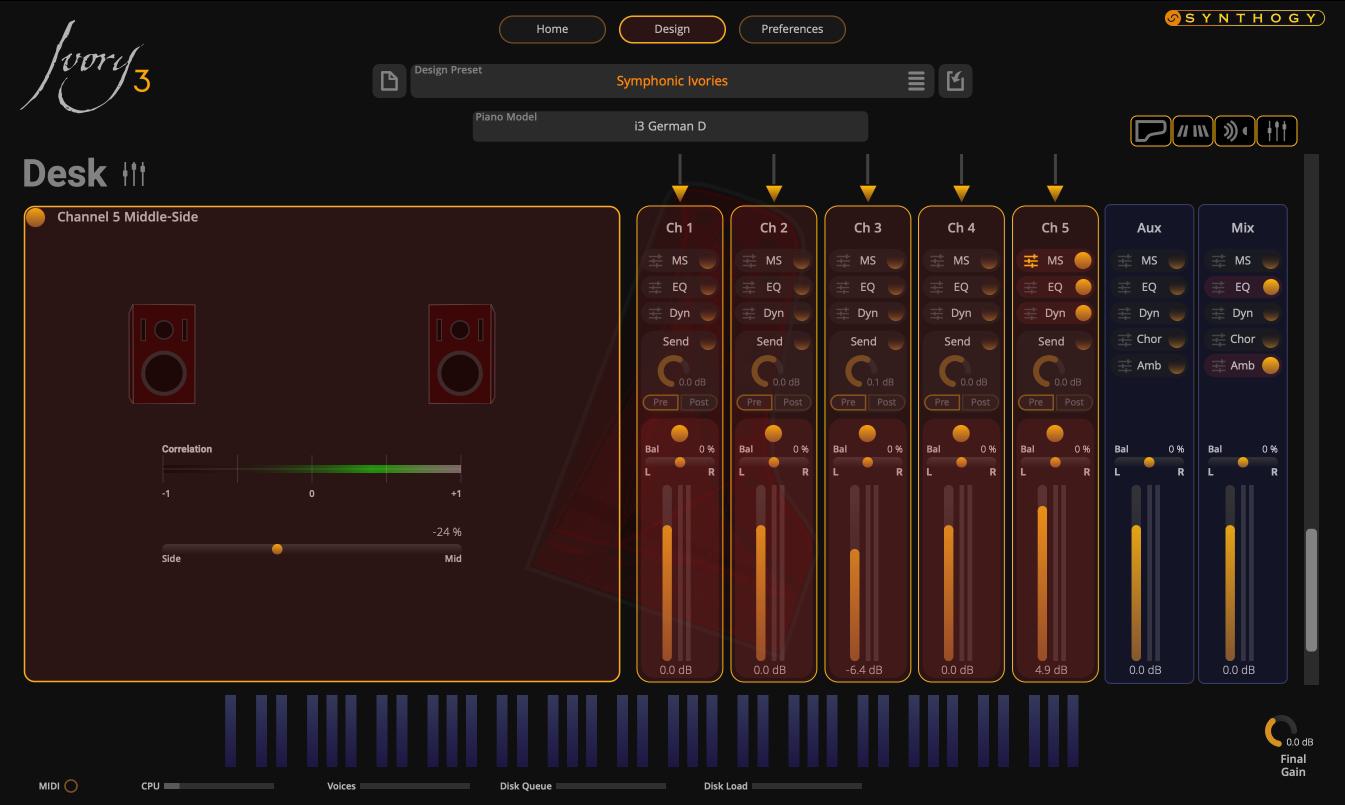1345x805 pixels.
Task: Open the Ch 3 Dyn settings sliders icon
Action: coord(843,313)
